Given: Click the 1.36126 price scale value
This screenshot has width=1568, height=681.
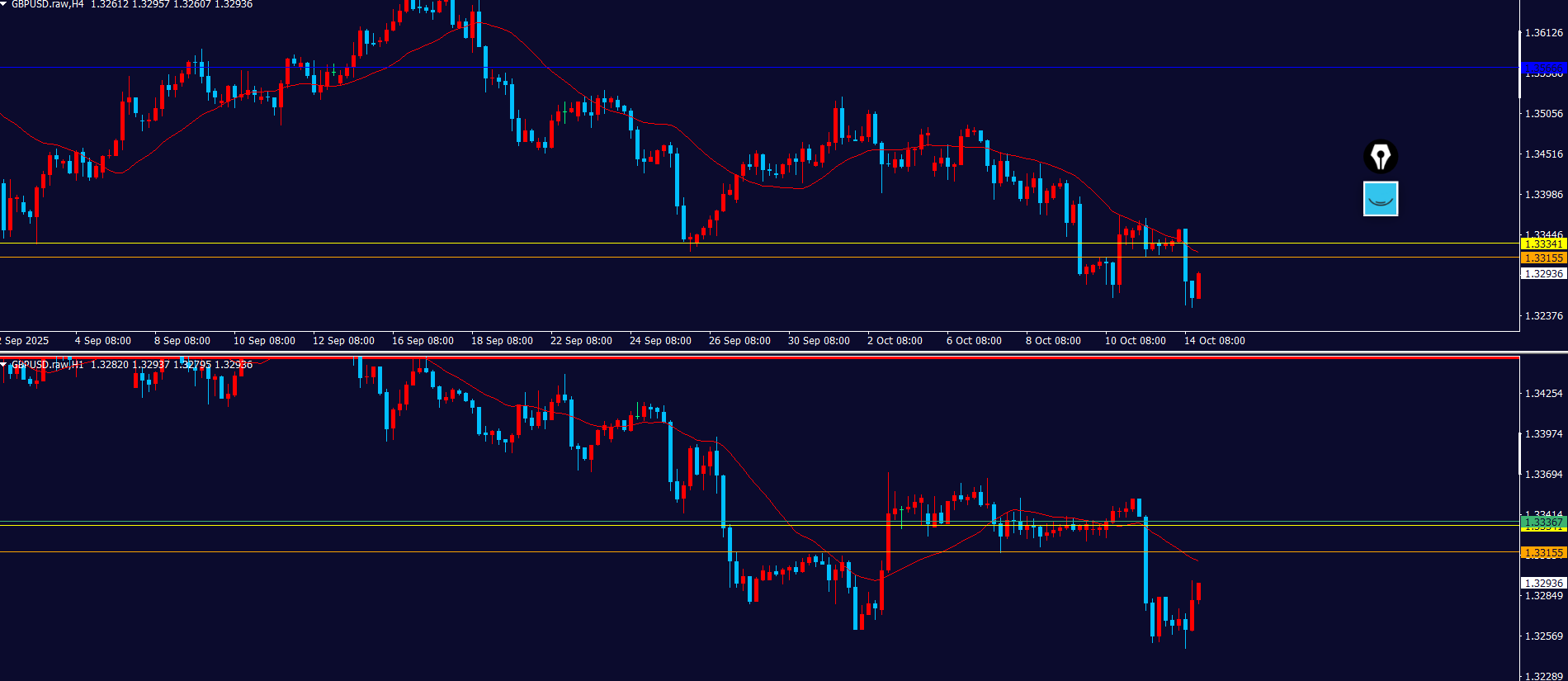Looking at the screenshot, I should (1543, 33).
